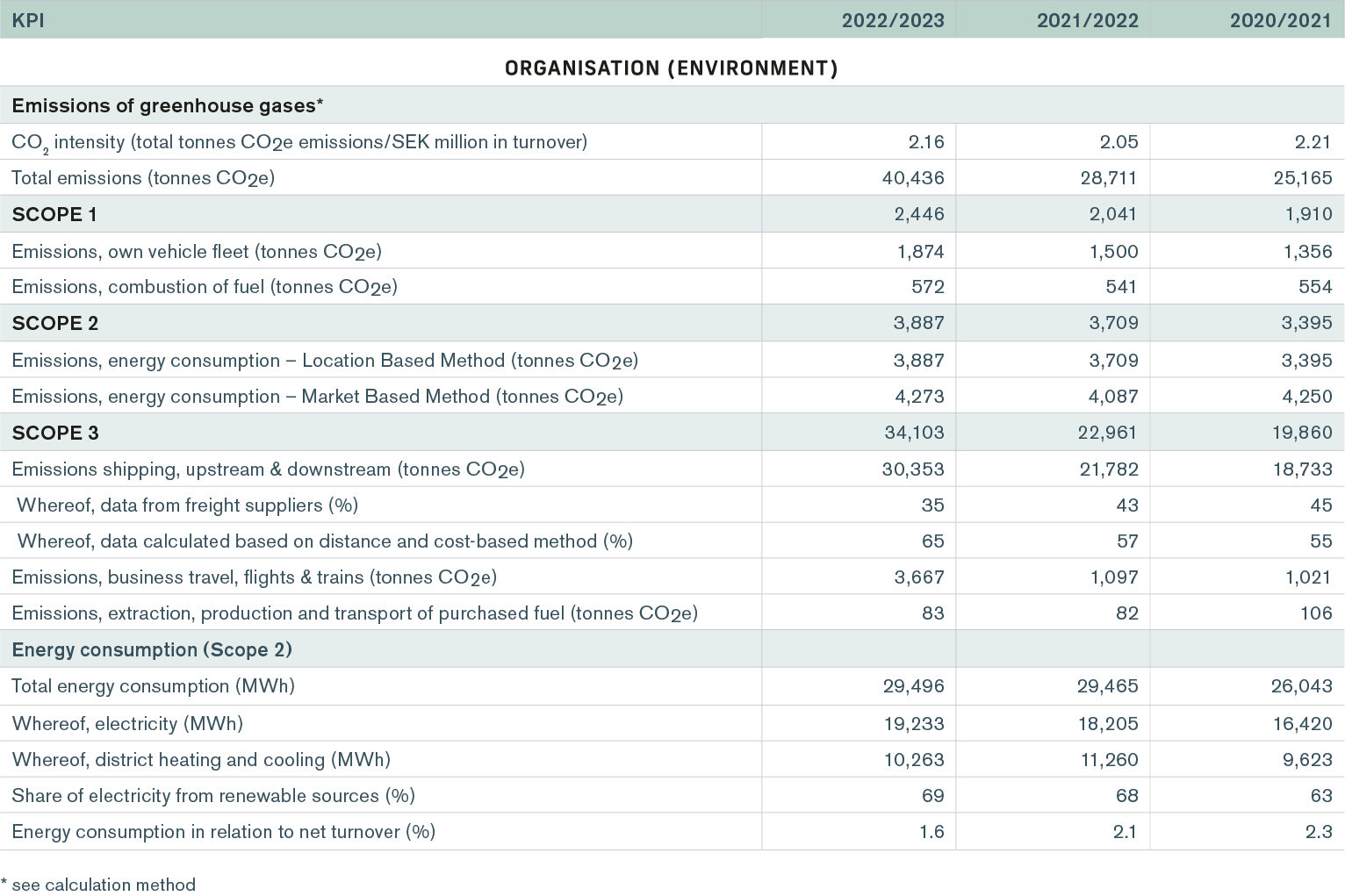Image resolution: width=1345 pixels, height=896 pixels.
Task: Click SCOPE 3 value 19,860
Action: 1303,433
